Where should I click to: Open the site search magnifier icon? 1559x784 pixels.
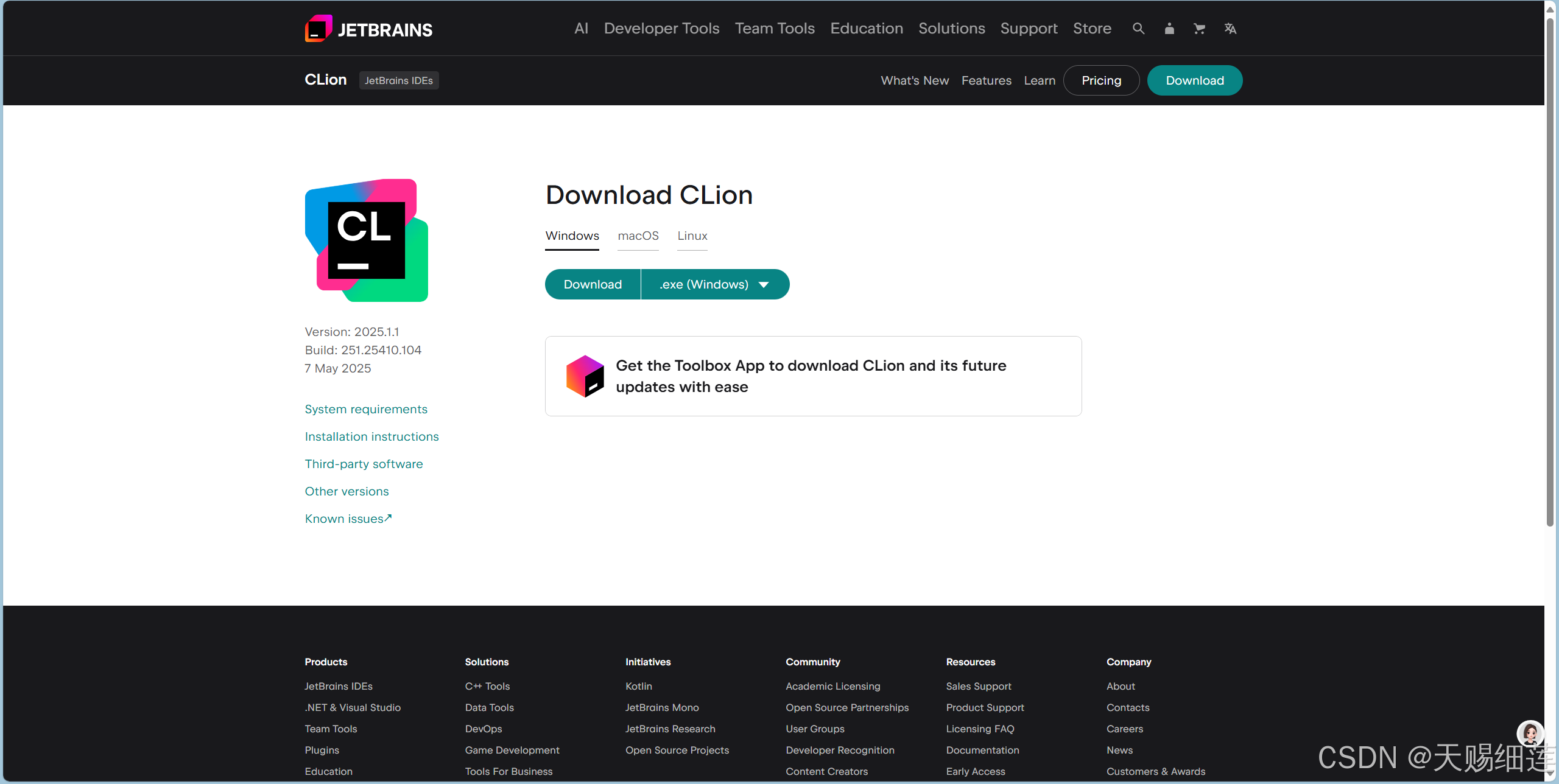(1138, 29)
